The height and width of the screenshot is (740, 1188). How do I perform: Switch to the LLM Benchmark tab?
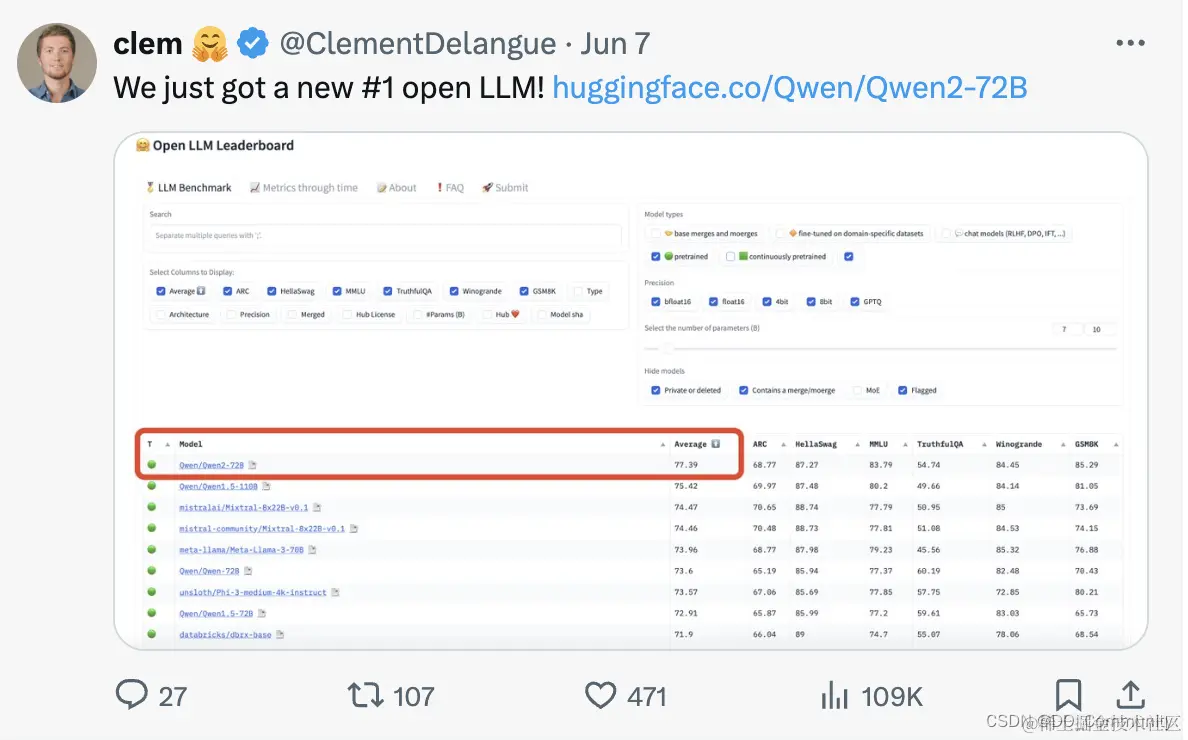coord(189,188)
